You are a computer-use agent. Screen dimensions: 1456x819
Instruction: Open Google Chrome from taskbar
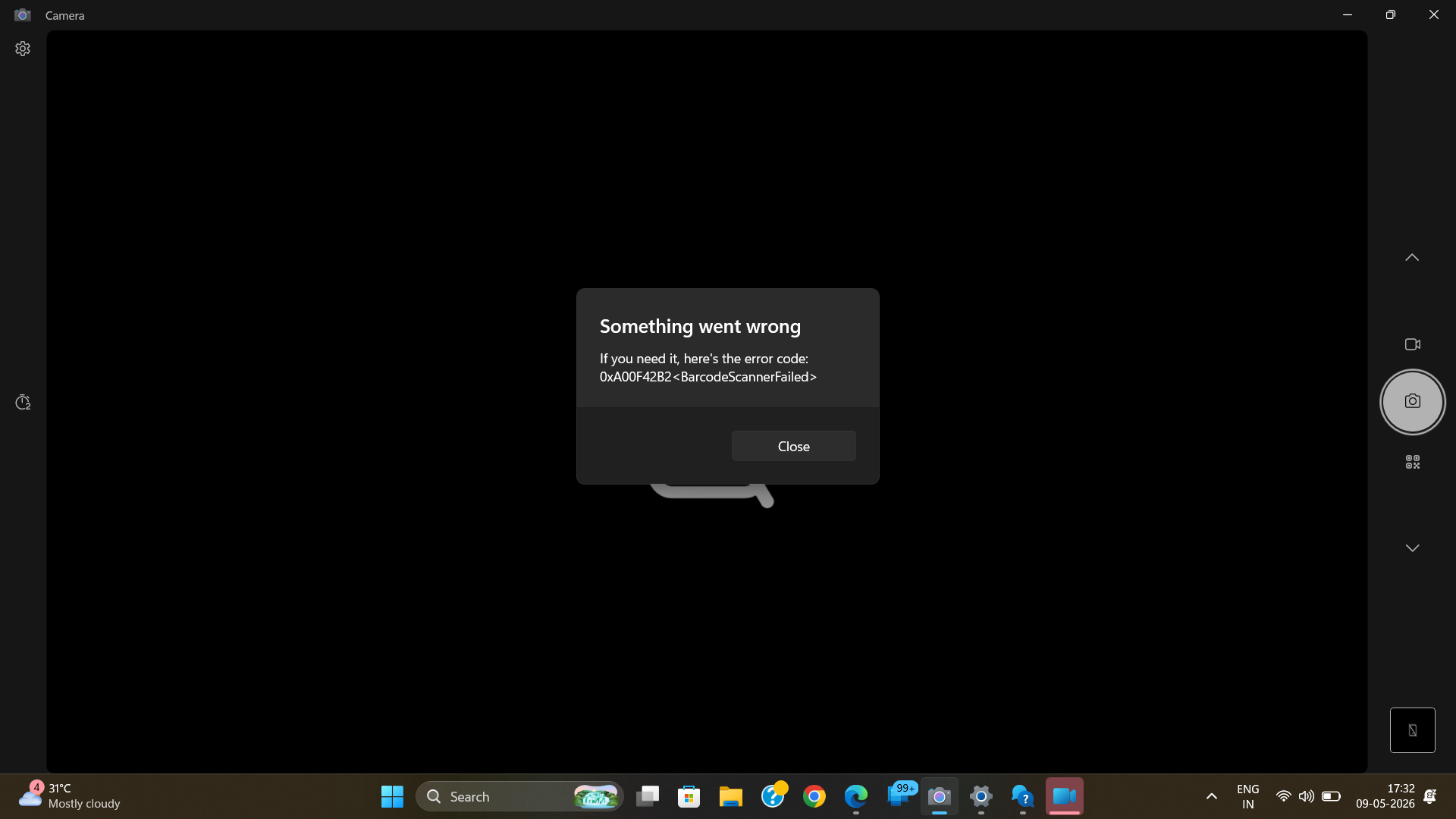(x=814, y=796)
